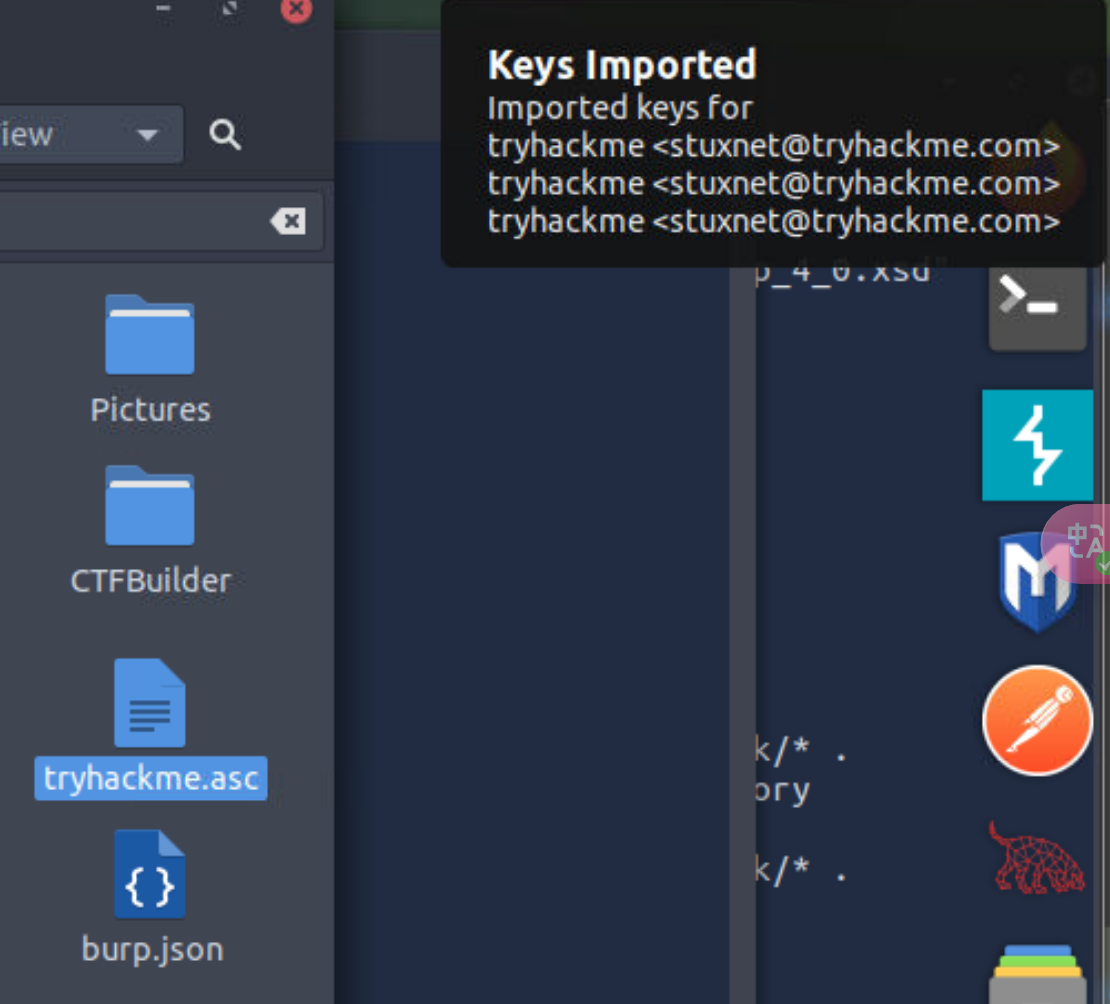Click the stacked colored layers dock icon

[x=1035, y=975]
